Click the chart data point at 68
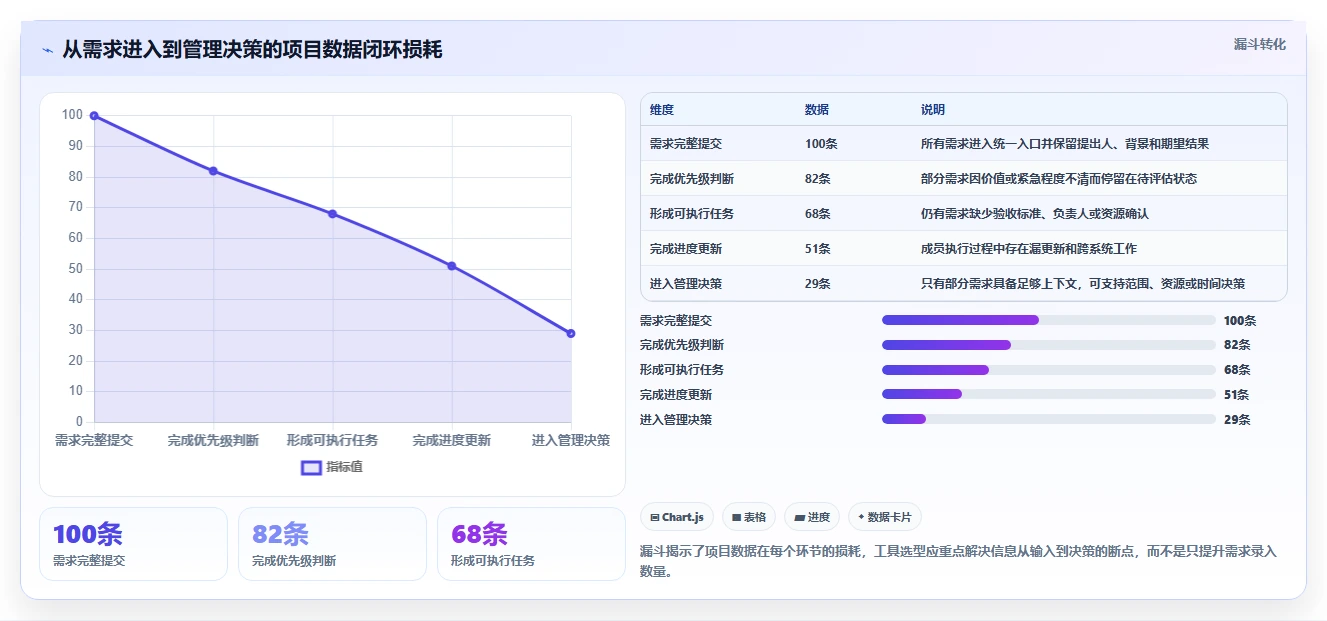This screenshot has width=1327, height=621. pyautogui.click(x=333, y=214)
